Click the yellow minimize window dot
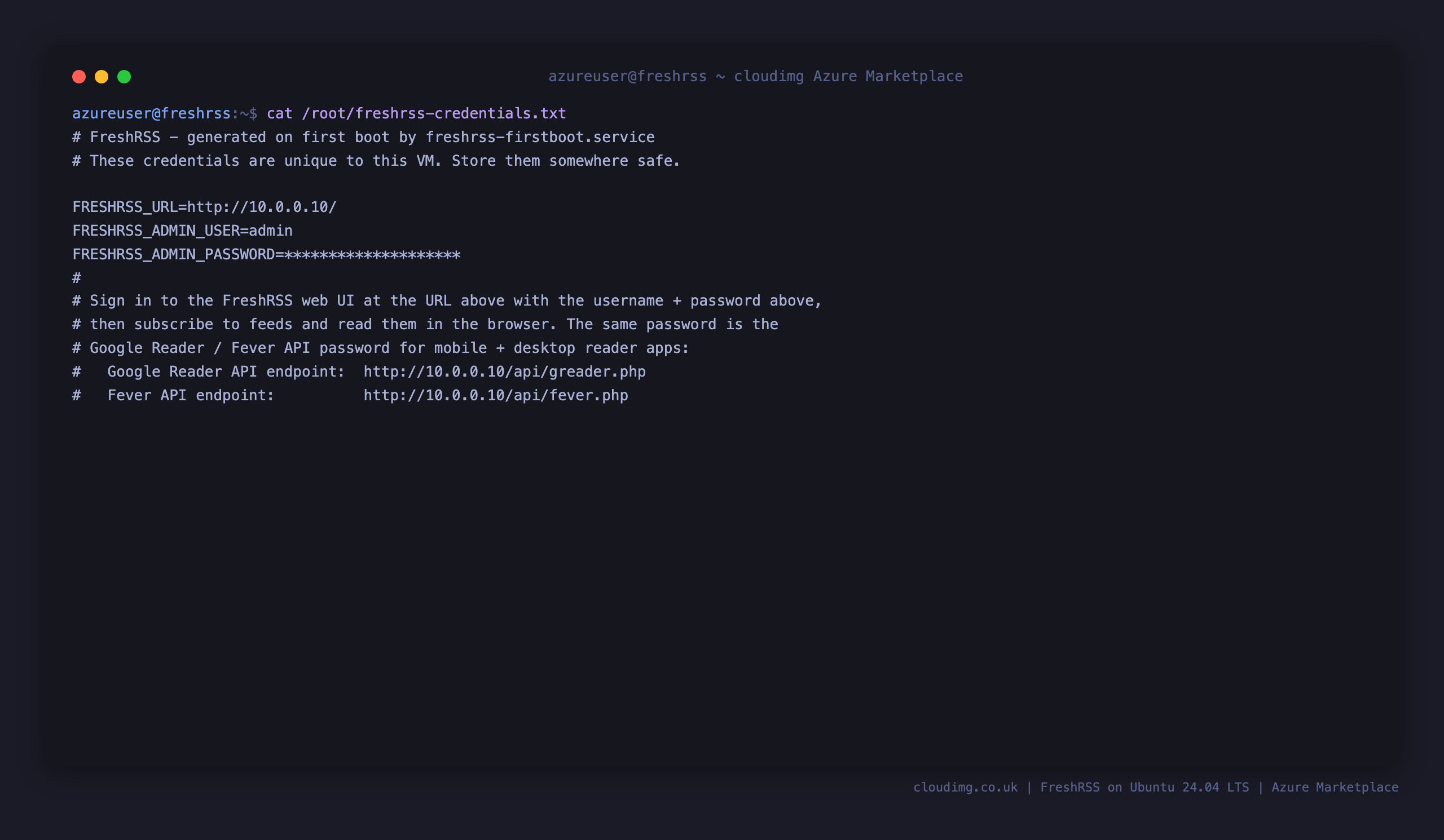 pos(102,77)
